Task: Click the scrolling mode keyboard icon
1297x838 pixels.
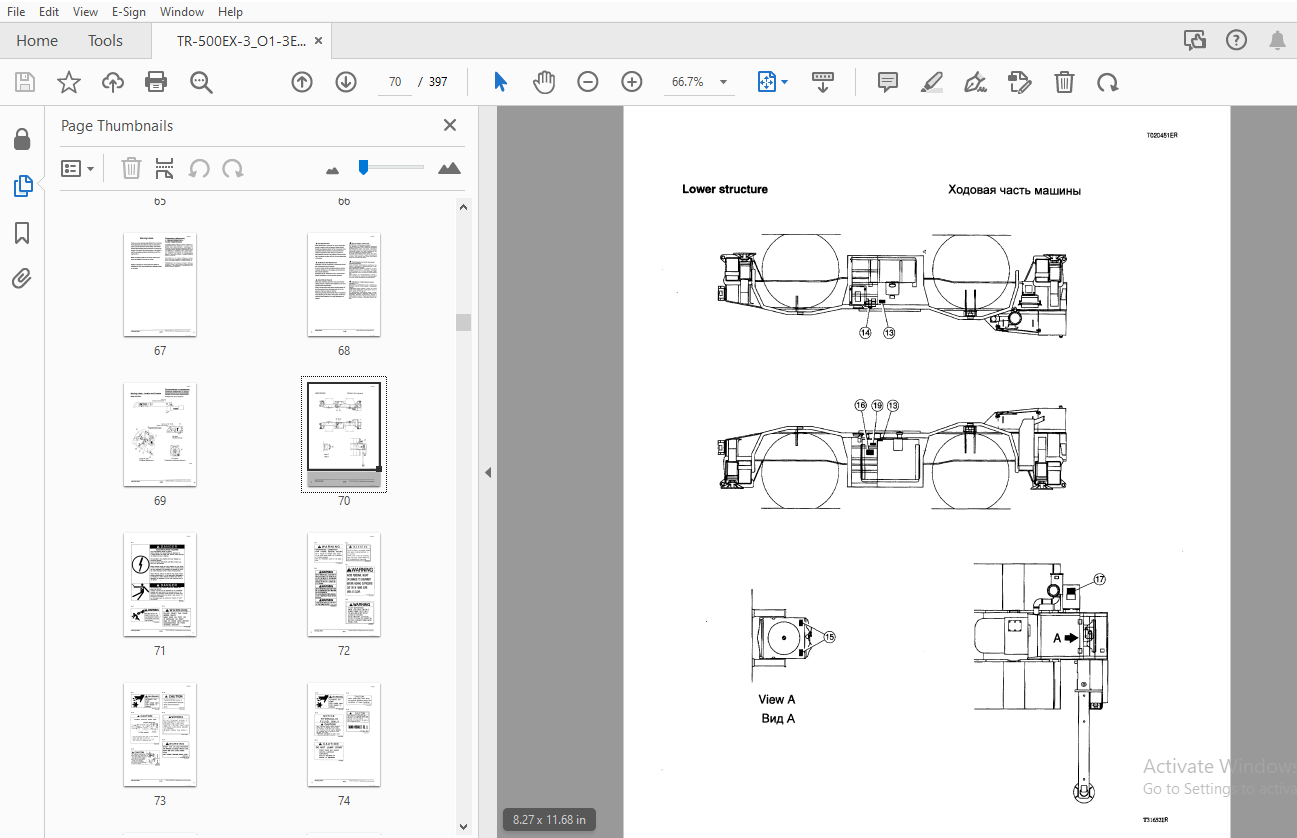Action: [823, 82]
